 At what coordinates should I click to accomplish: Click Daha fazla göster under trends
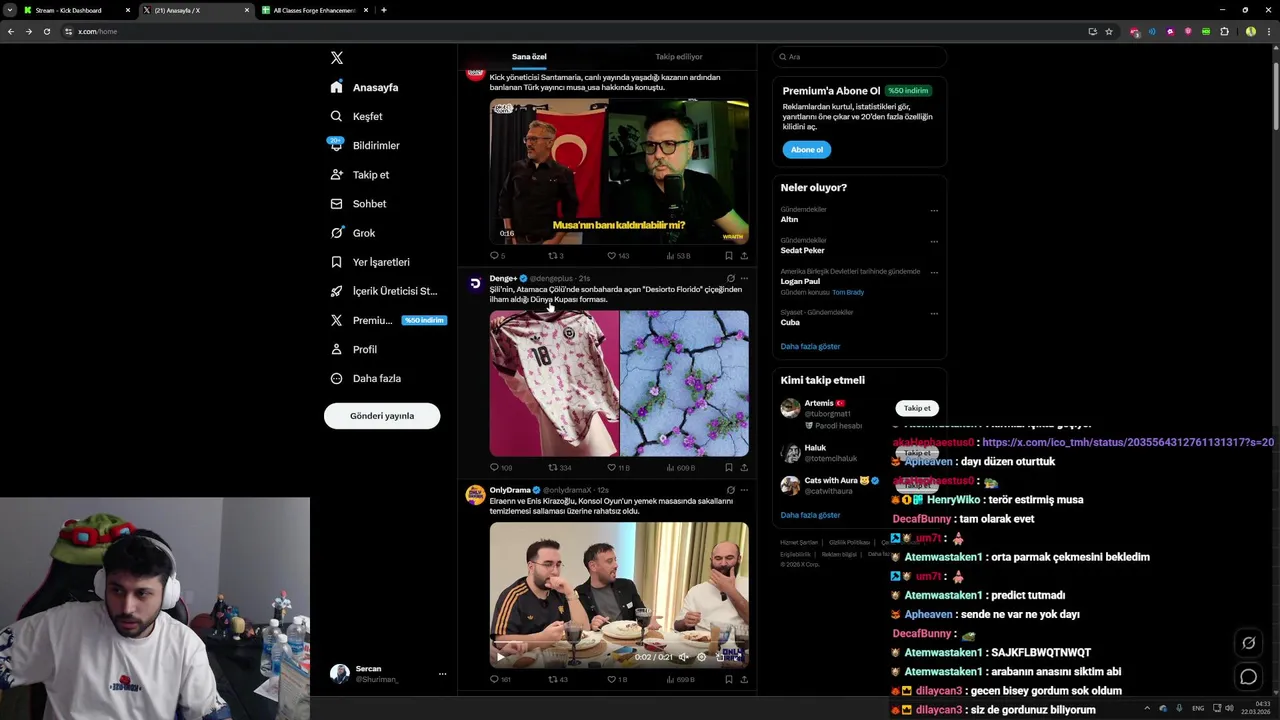(x=810, y=346)
